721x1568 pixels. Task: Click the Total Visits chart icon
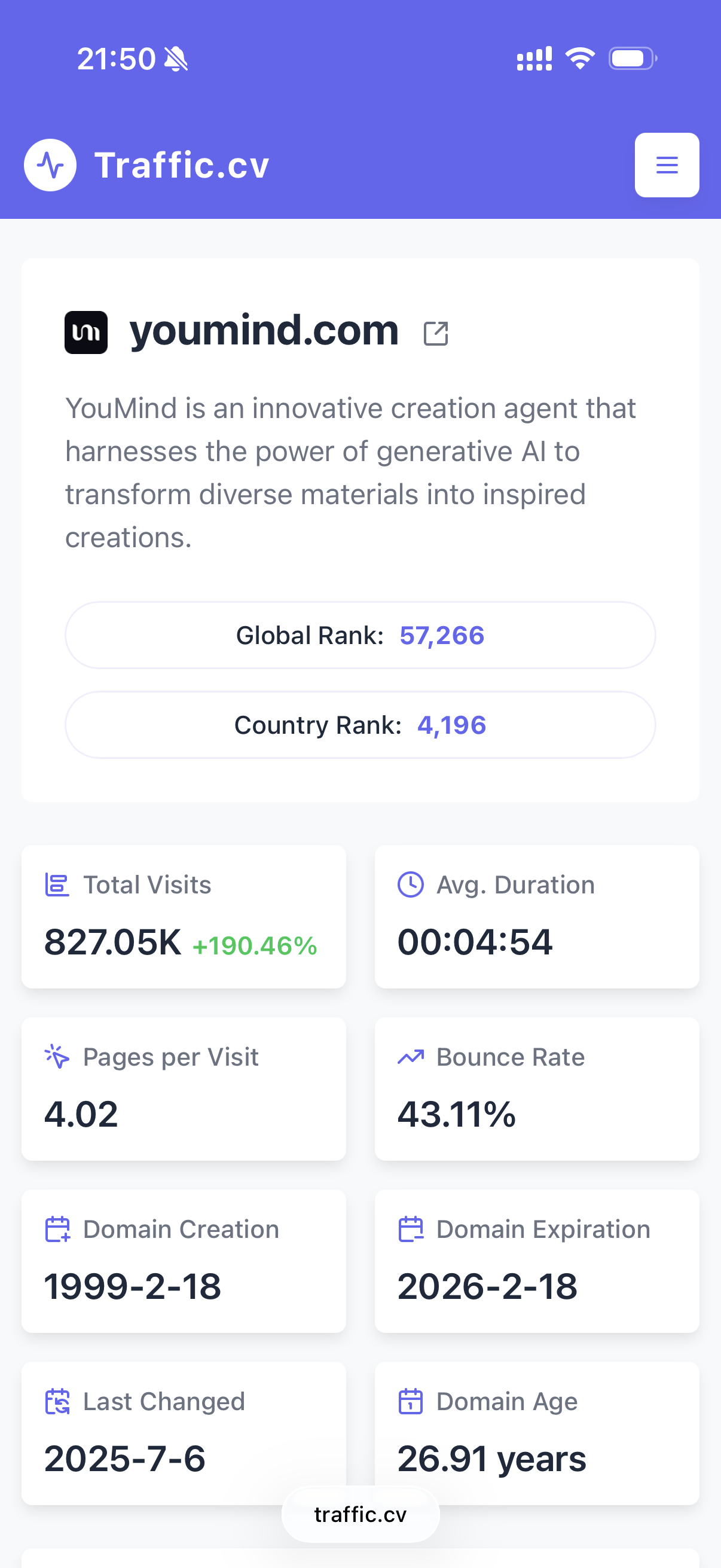coord(57,884)
